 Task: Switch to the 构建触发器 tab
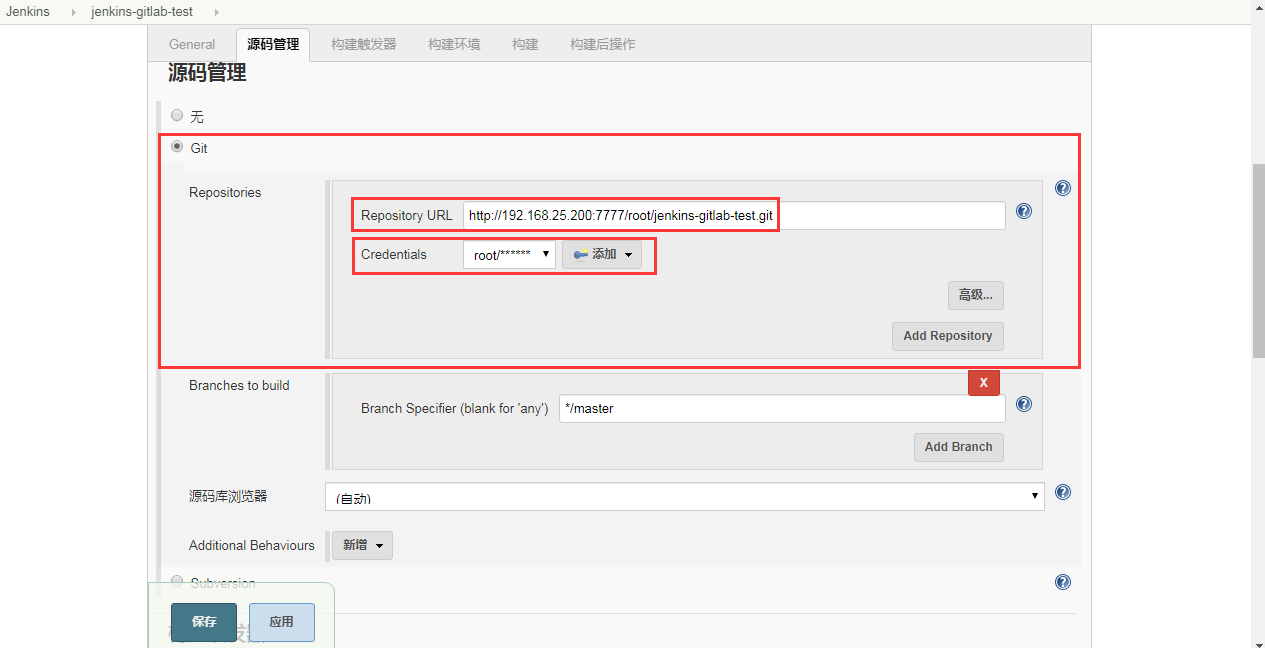click(x=362, y=44)
